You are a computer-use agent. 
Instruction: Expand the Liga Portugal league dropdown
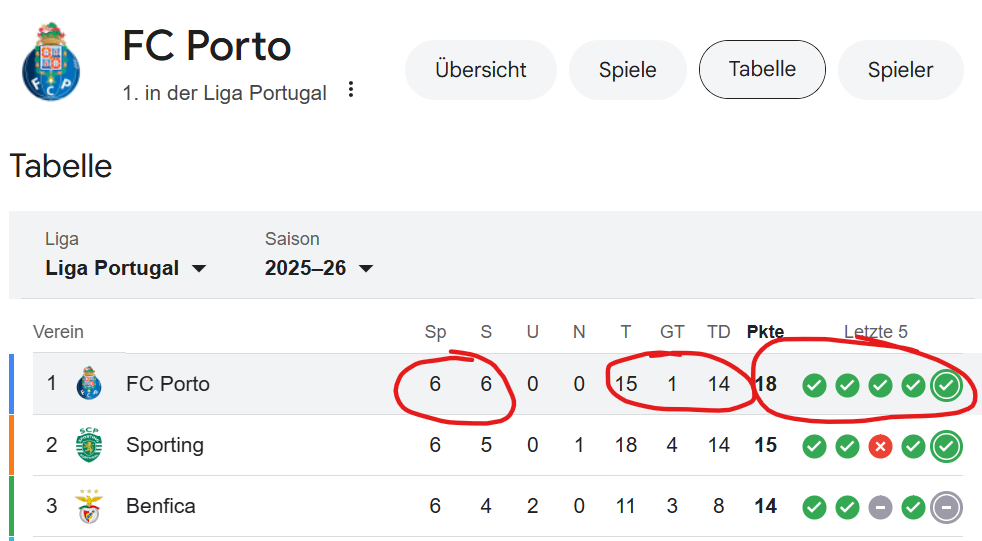click(x=126, y=268)
